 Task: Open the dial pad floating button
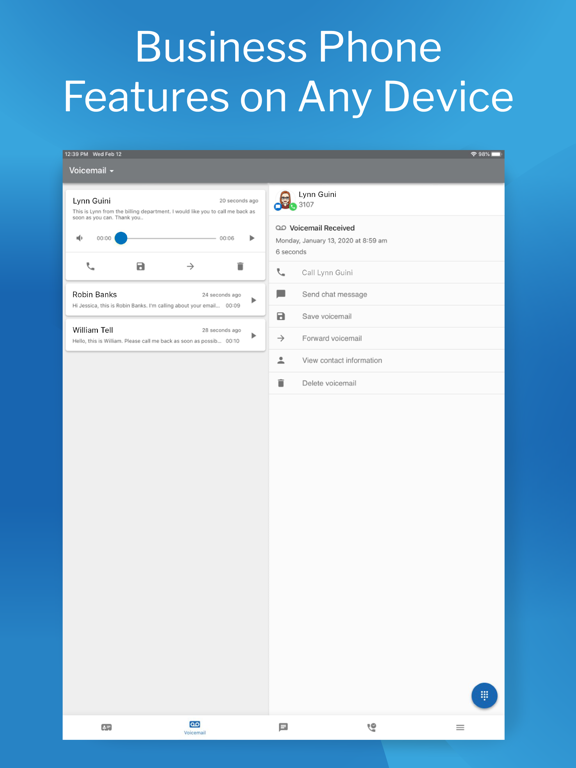[x=484, y=696]
